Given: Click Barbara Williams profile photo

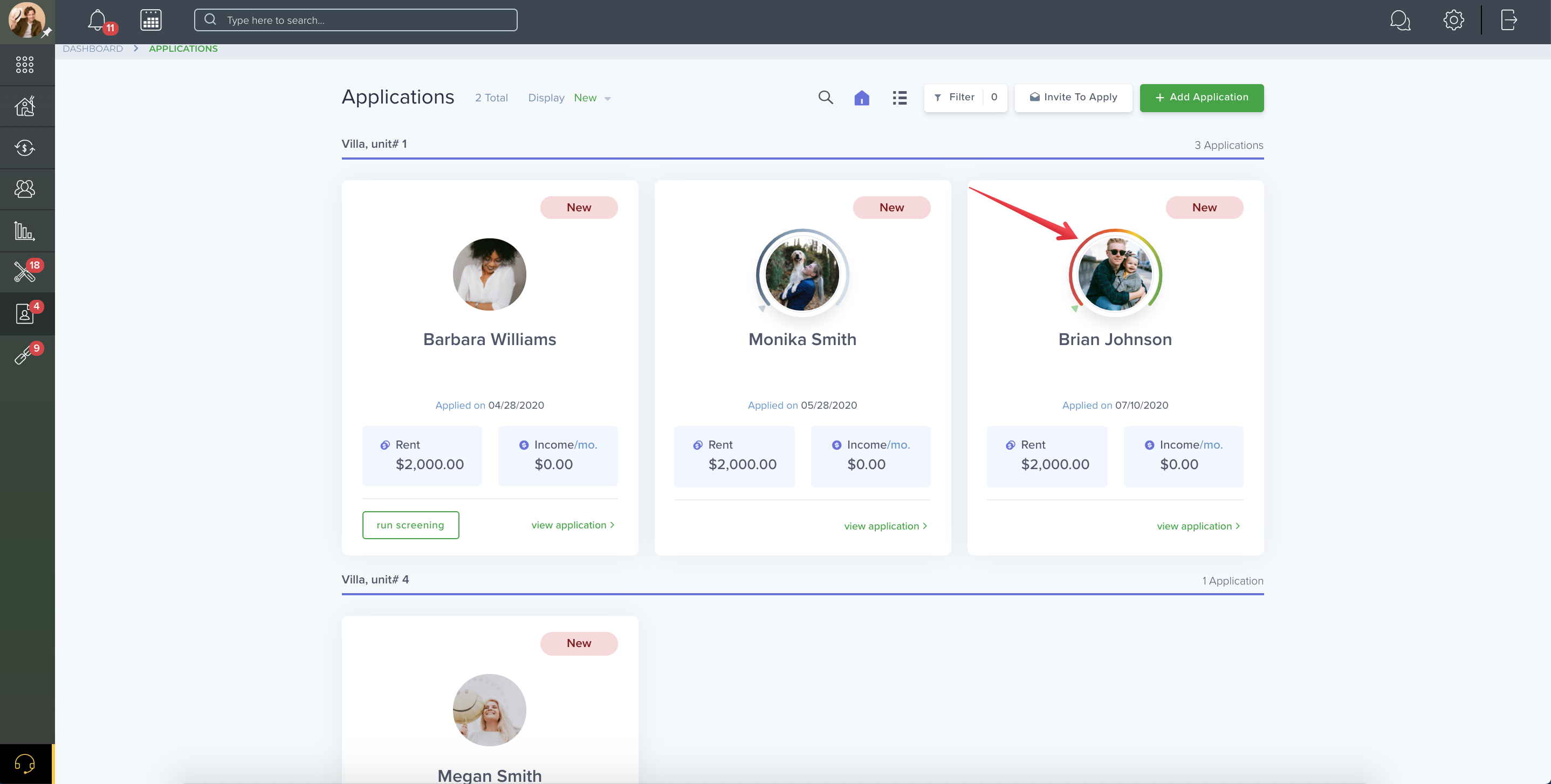Looking at the screenshot, I should [x=490, y=274].
